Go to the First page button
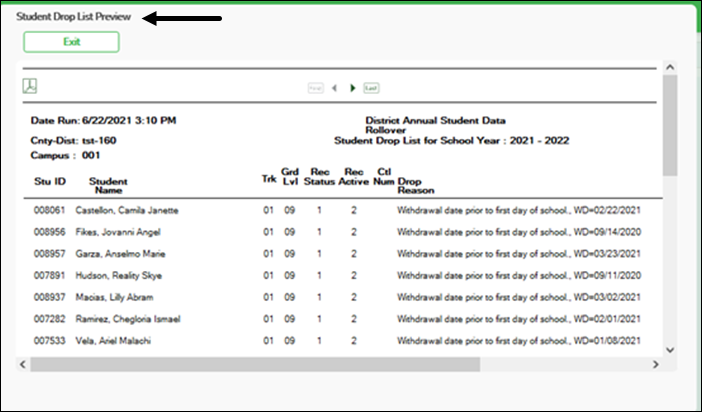 pyautogui.click(x=316, y=88)
